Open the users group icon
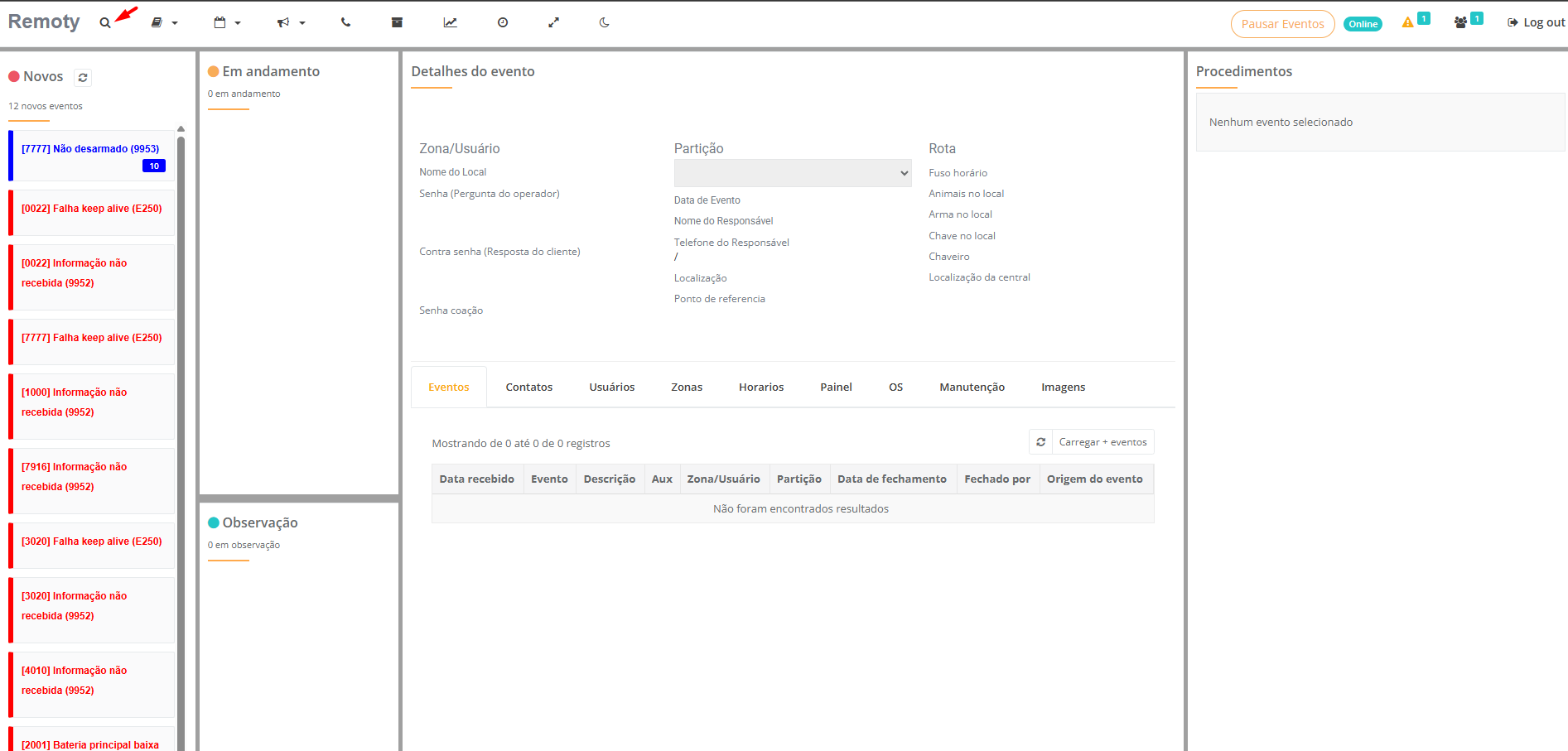The height and width of the screenshot is (751, 1568). point(1460,22)
